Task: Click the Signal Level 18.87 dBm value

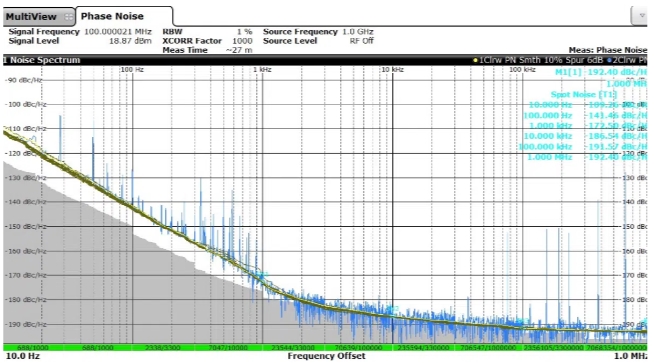Action: coord(130,41)
